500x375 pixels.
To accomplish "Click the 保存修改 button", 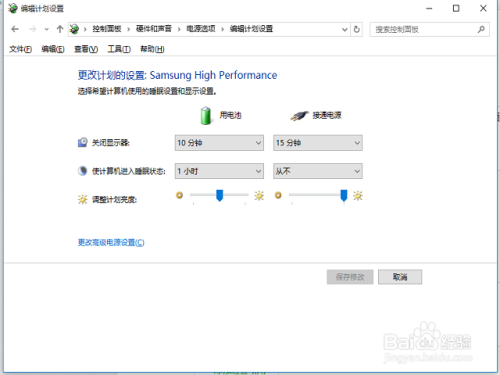I will pyautogui.click(x=350, y=277).
